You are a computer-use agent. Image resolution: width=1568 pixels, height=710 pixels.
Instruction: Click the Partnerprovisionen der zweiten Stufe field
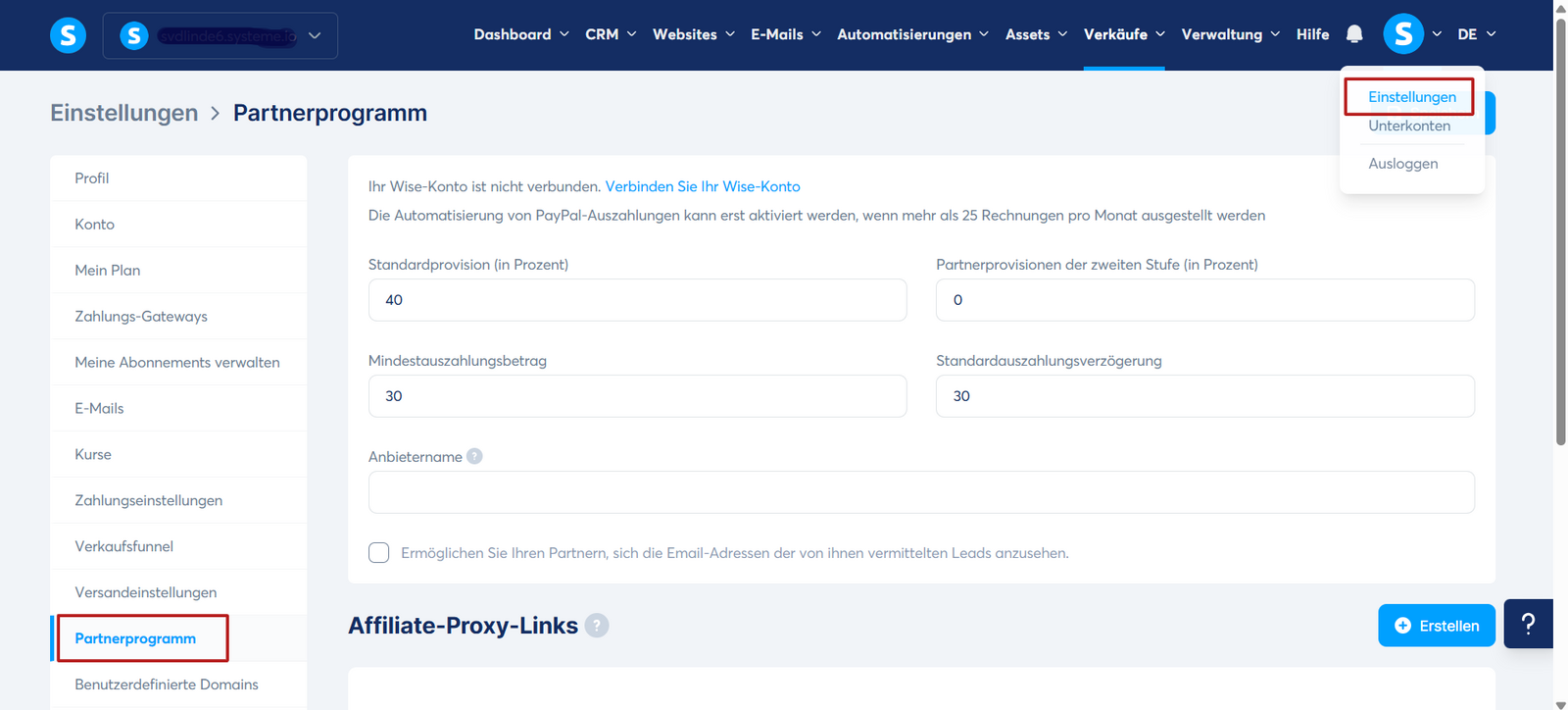(x=1204, y=300)
